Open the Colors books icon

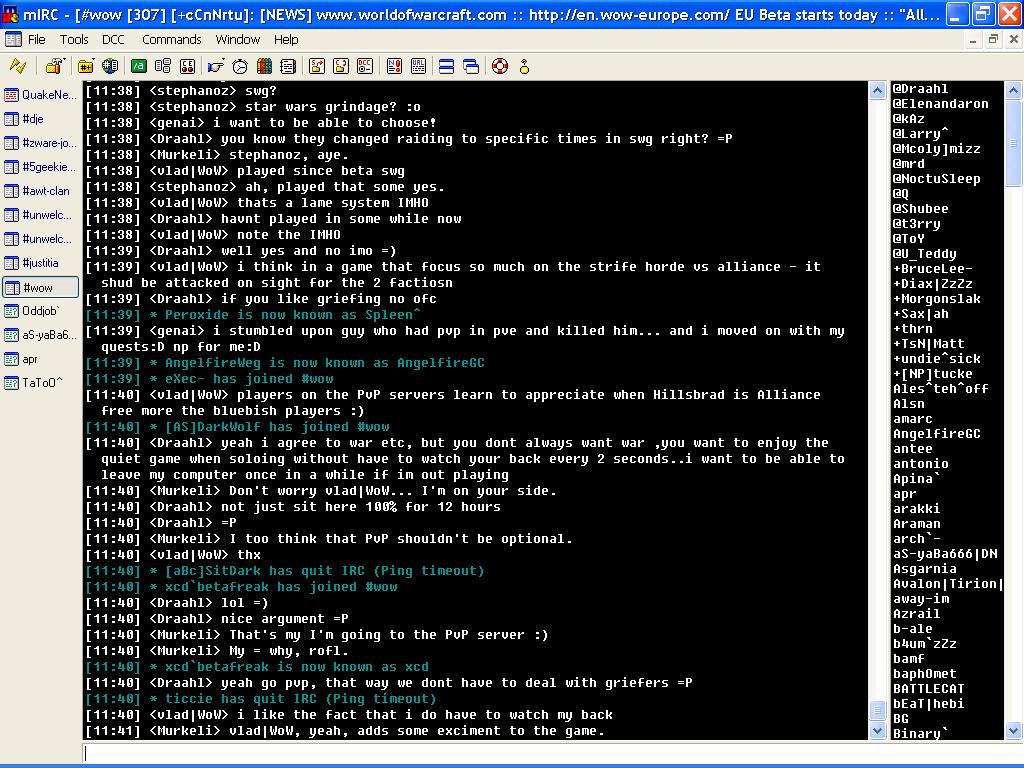264,66
